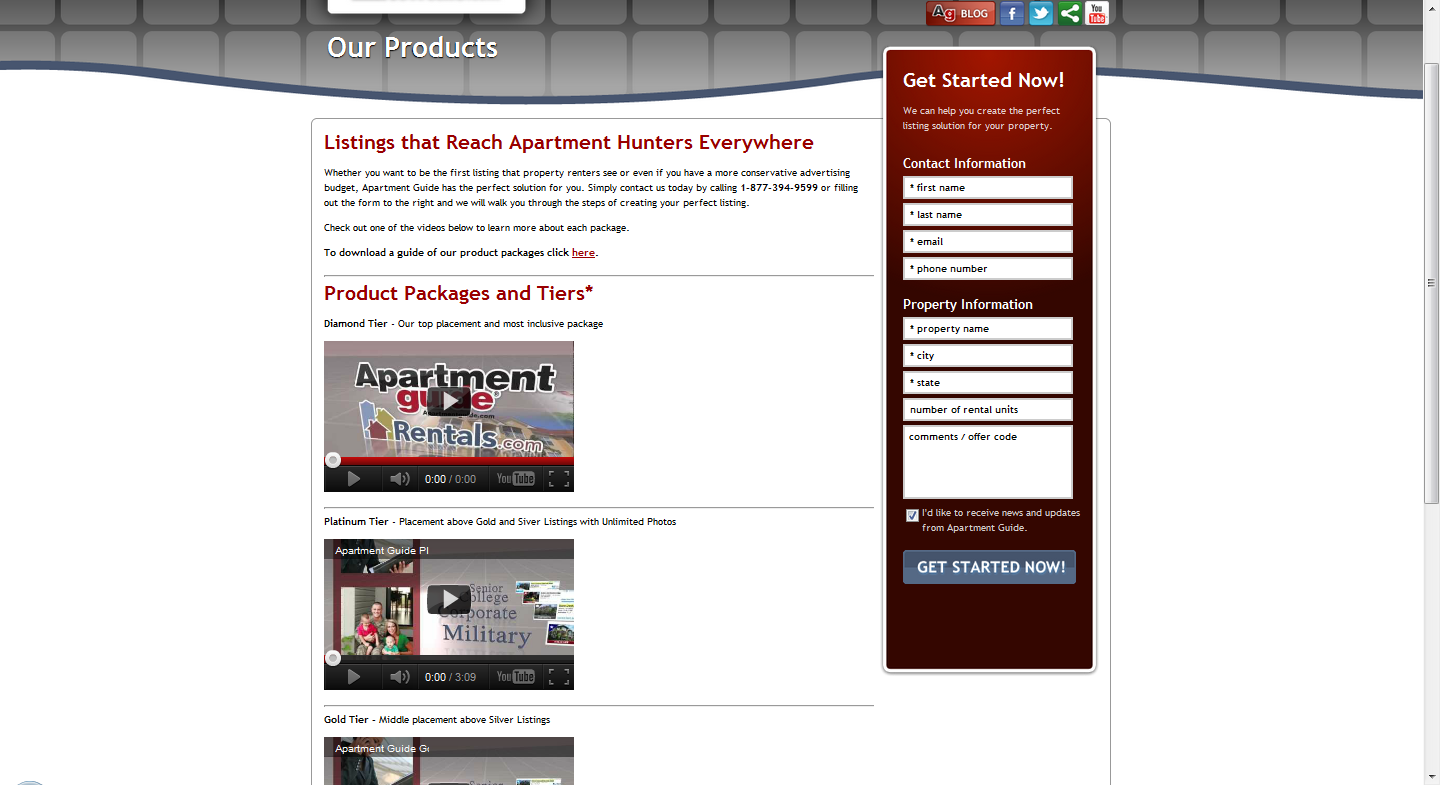Focus the email field
Screen dimensions: 1440x785
click(988, 242)
